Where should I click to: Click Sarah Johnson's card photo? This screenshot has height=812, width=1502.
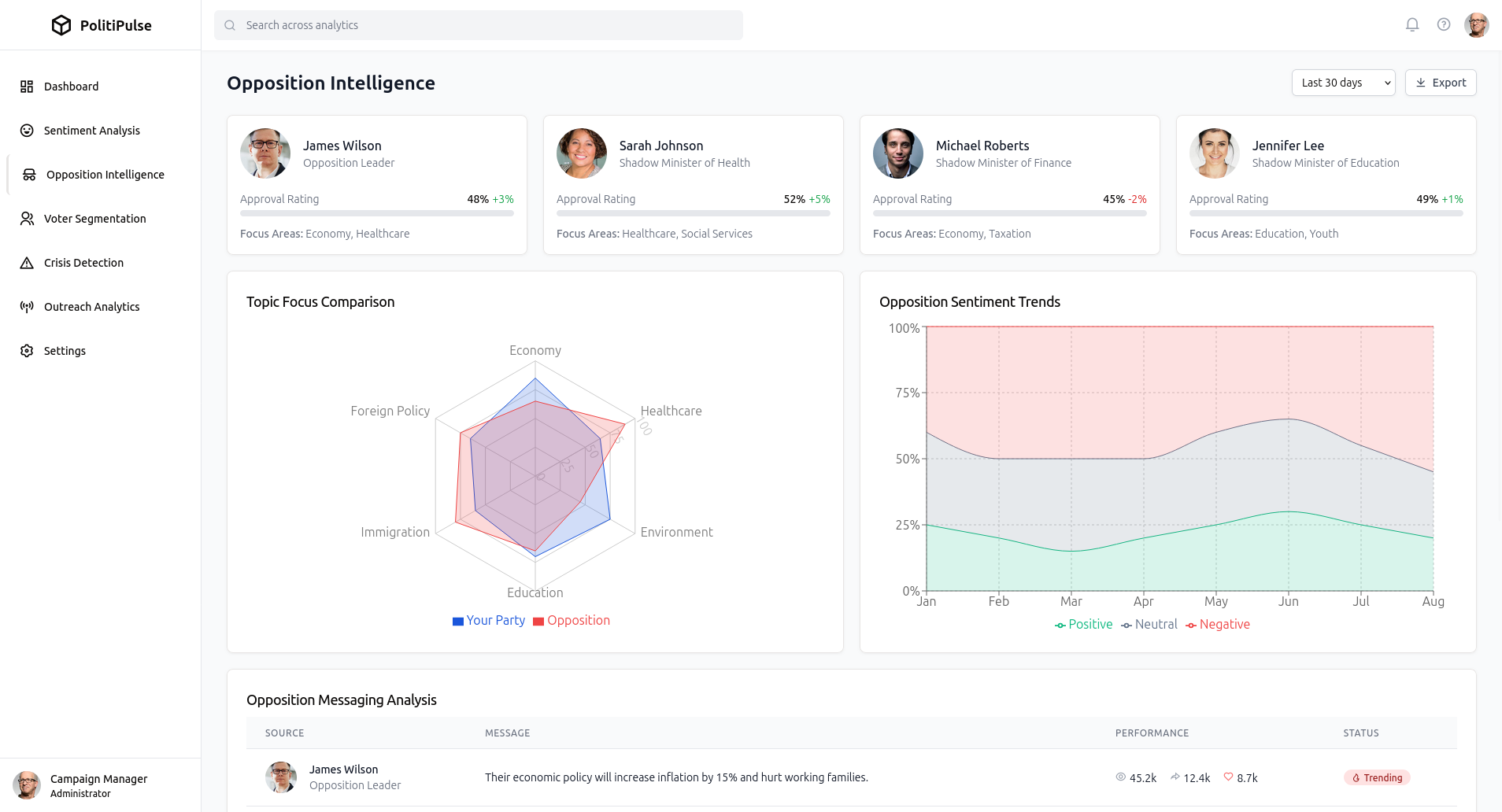[582, 153]
